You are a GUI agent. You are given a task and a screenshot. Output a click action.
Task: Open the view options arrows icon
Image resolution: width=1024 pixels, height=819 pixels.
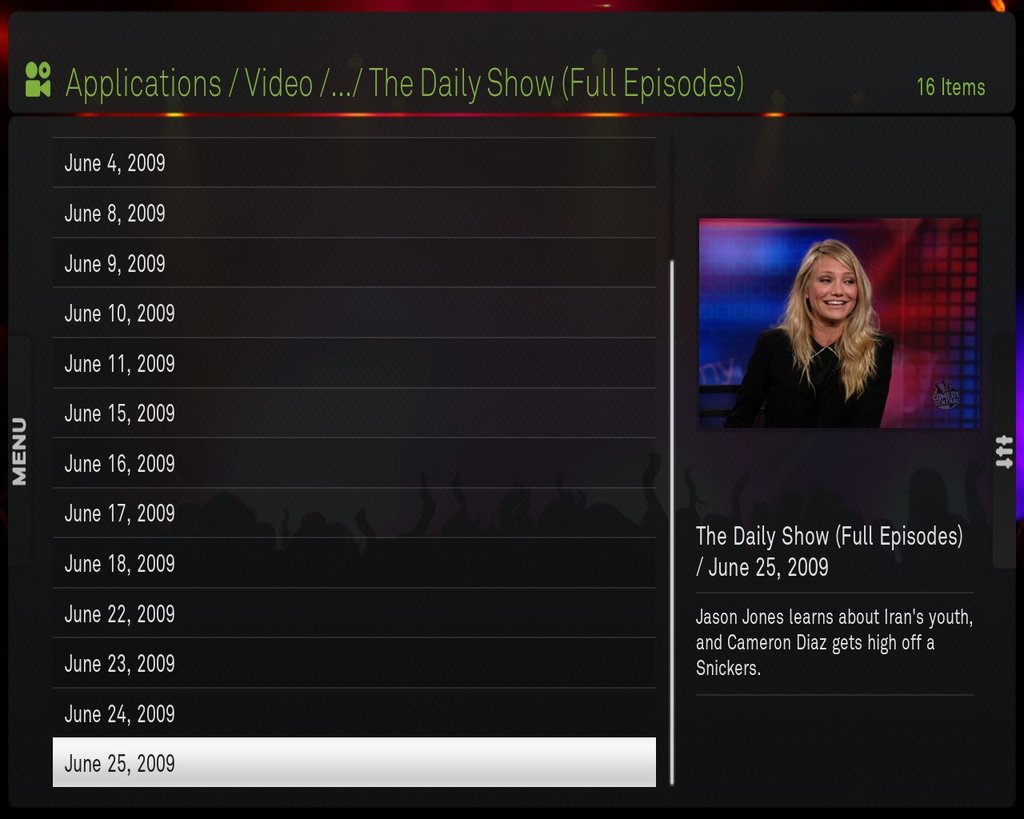(1004, 452)
